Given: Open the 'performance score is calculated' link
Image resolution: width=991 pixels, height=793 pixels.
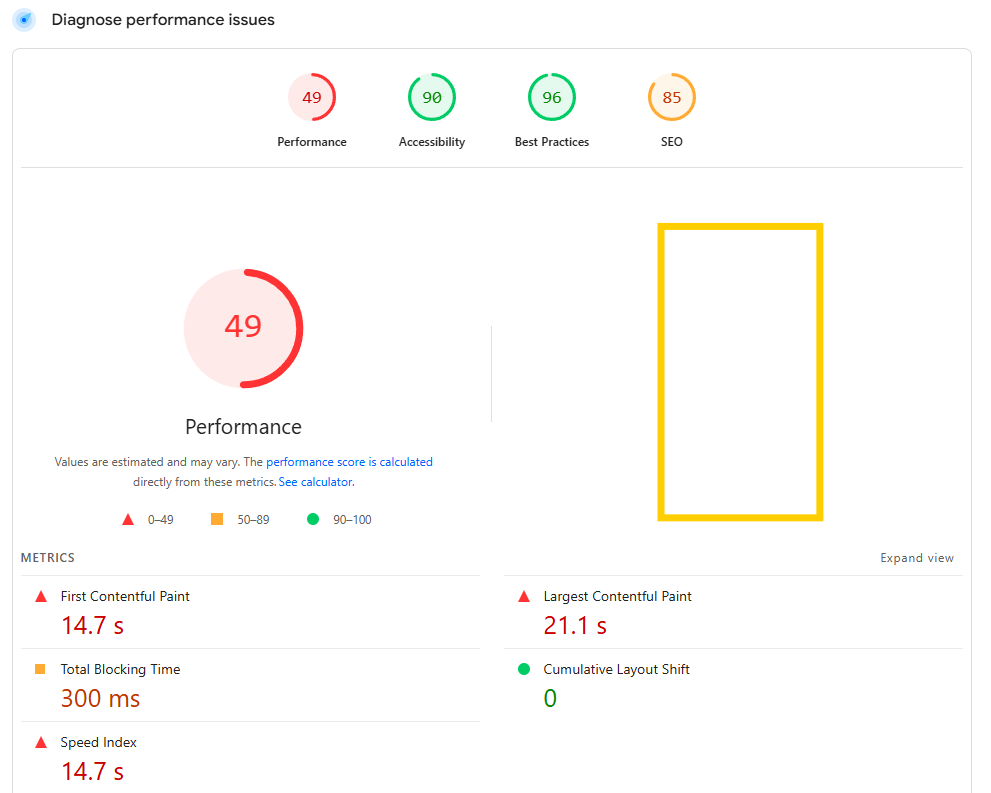Looking at the screenshot, I should (x=350, y=462).
